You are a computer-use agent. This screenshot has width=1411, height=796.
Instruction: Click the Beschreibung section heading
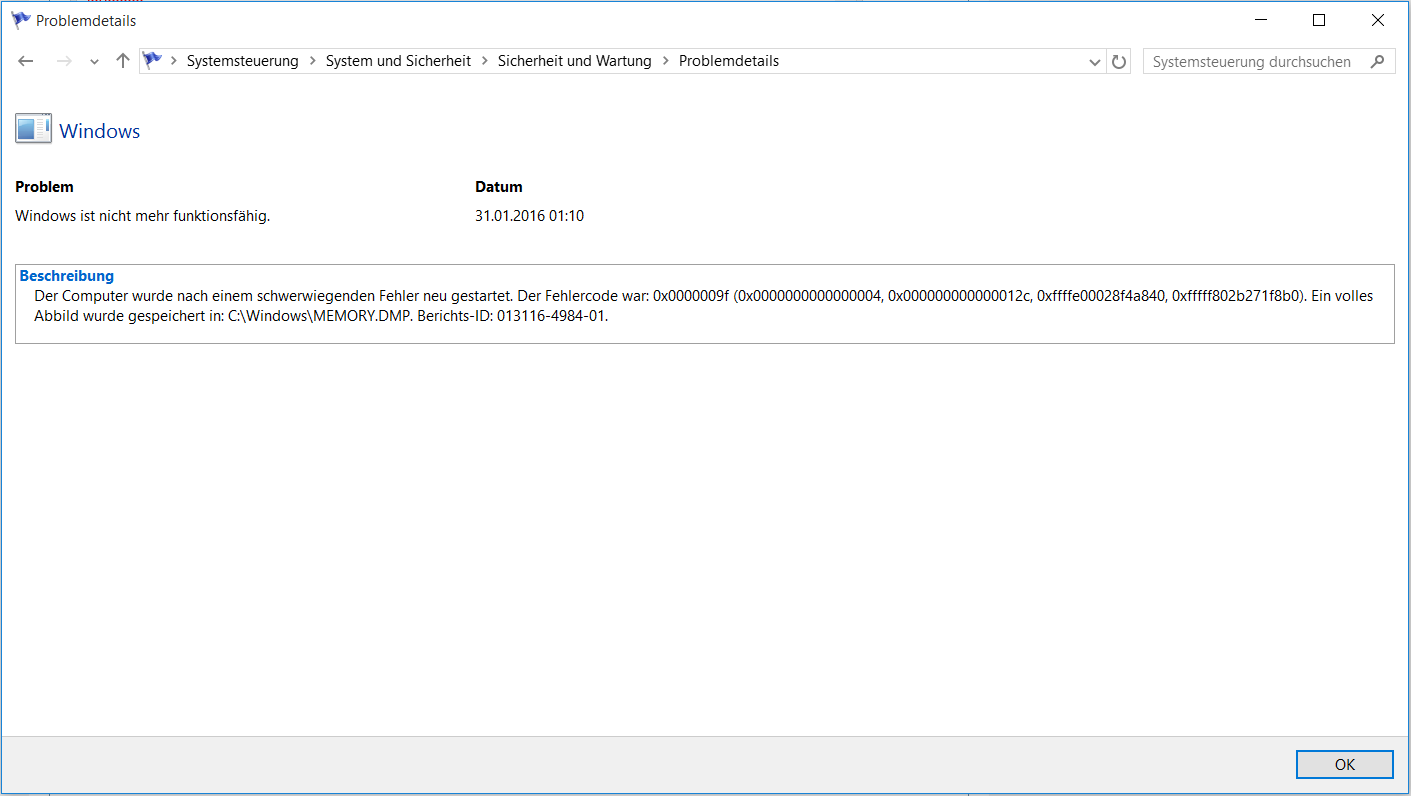point(67,276)
